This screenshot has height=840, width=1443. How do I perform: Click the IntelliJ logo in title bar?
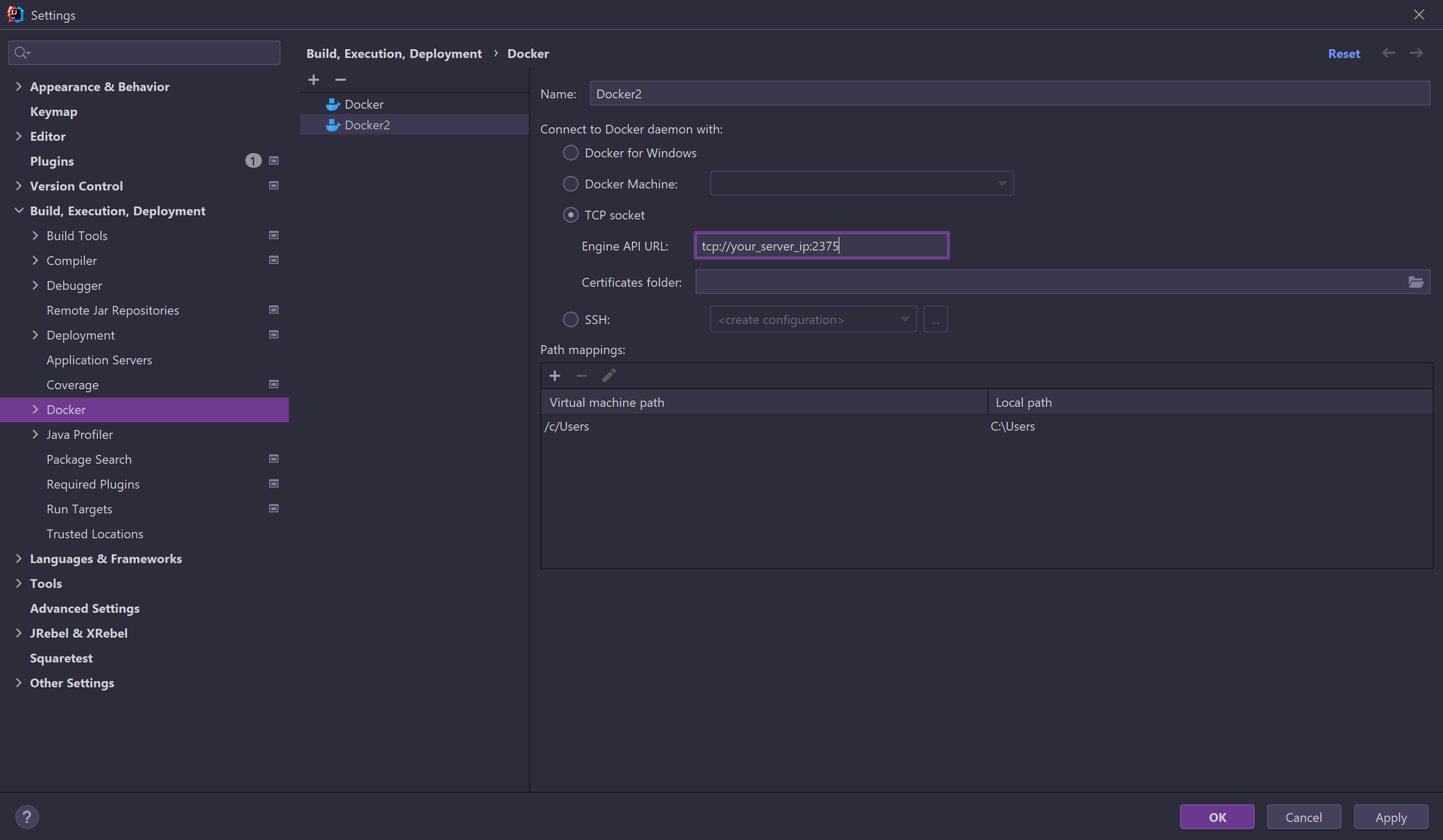(x=16, y=14)
